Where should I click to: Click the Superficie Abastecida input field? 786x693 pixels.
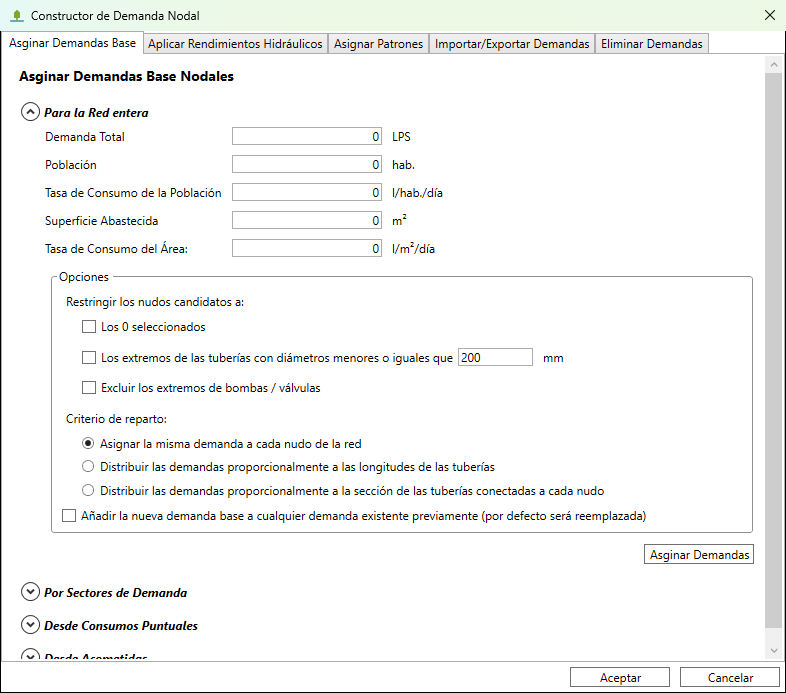(x=307, y=221)
